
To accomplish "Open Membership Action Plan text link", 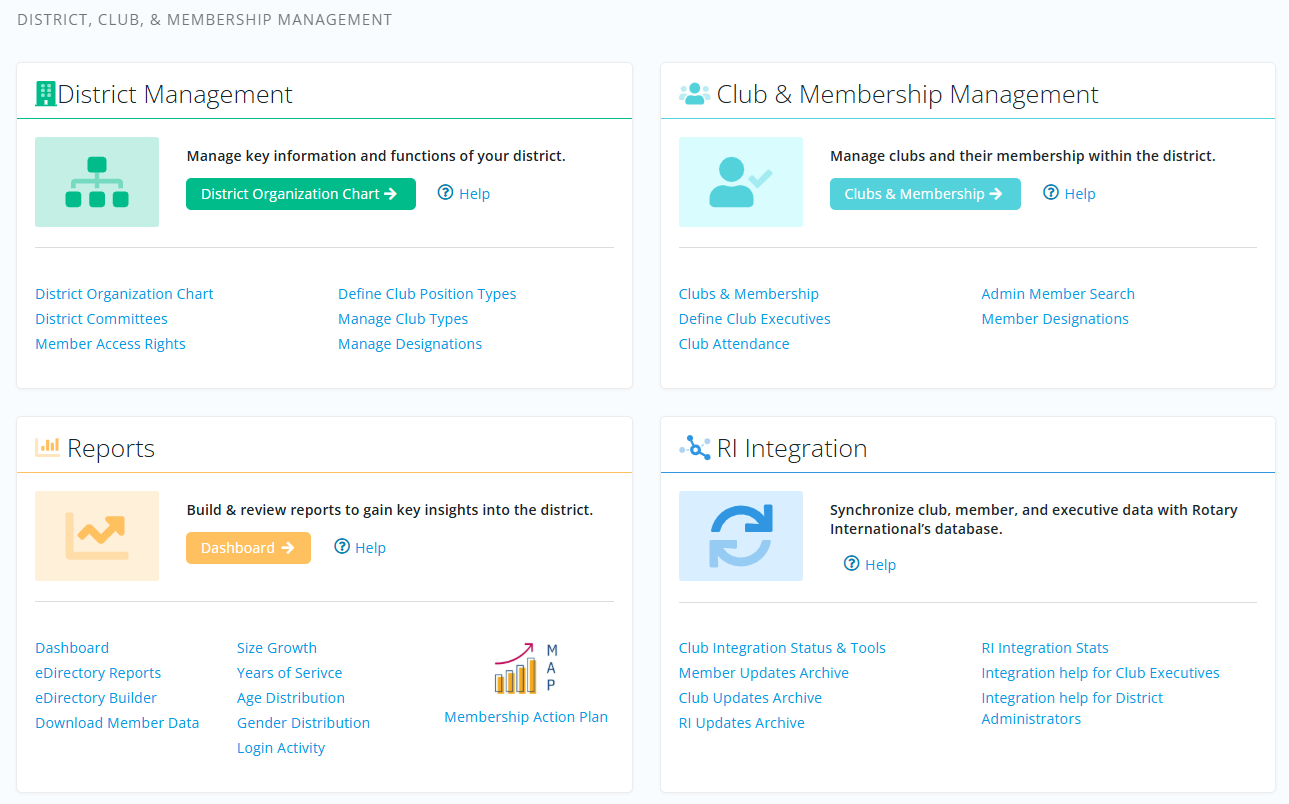I will (x=526, y=717).
